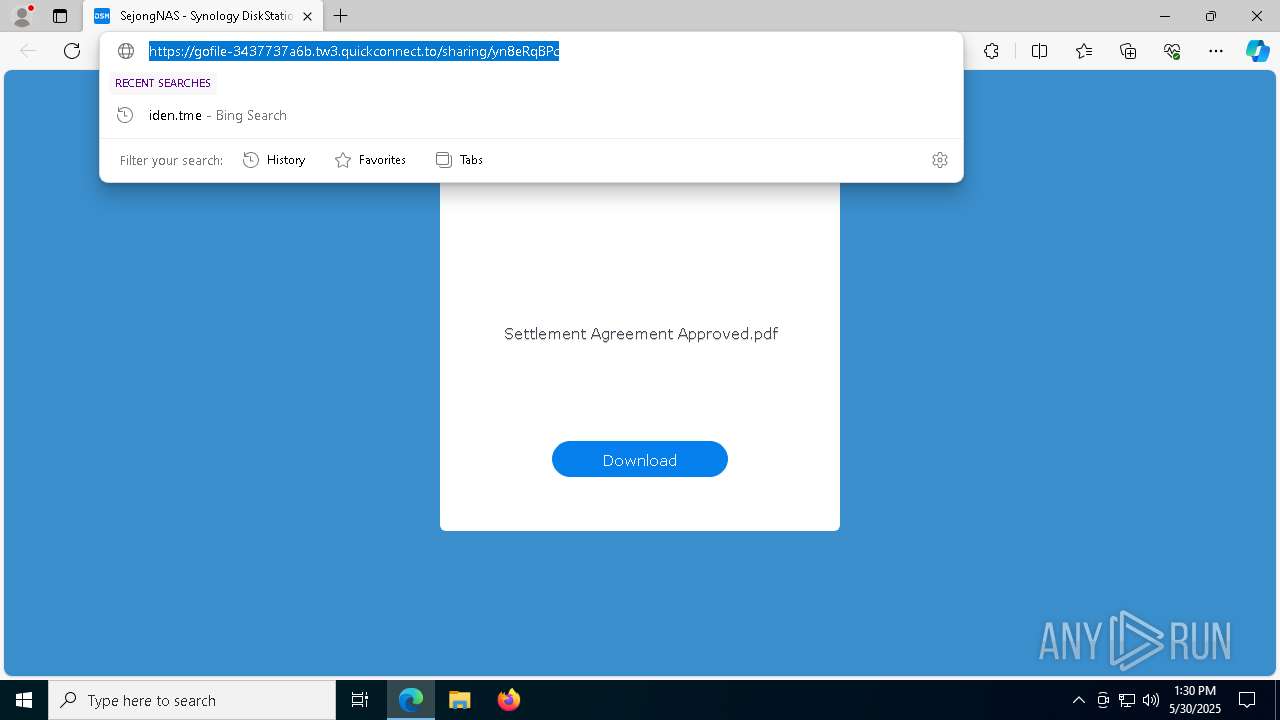Image resolution: width=1280 pixels, height=720 pixels.
Task: Select the iden.tme recent search suggestion
Action: 531,115
